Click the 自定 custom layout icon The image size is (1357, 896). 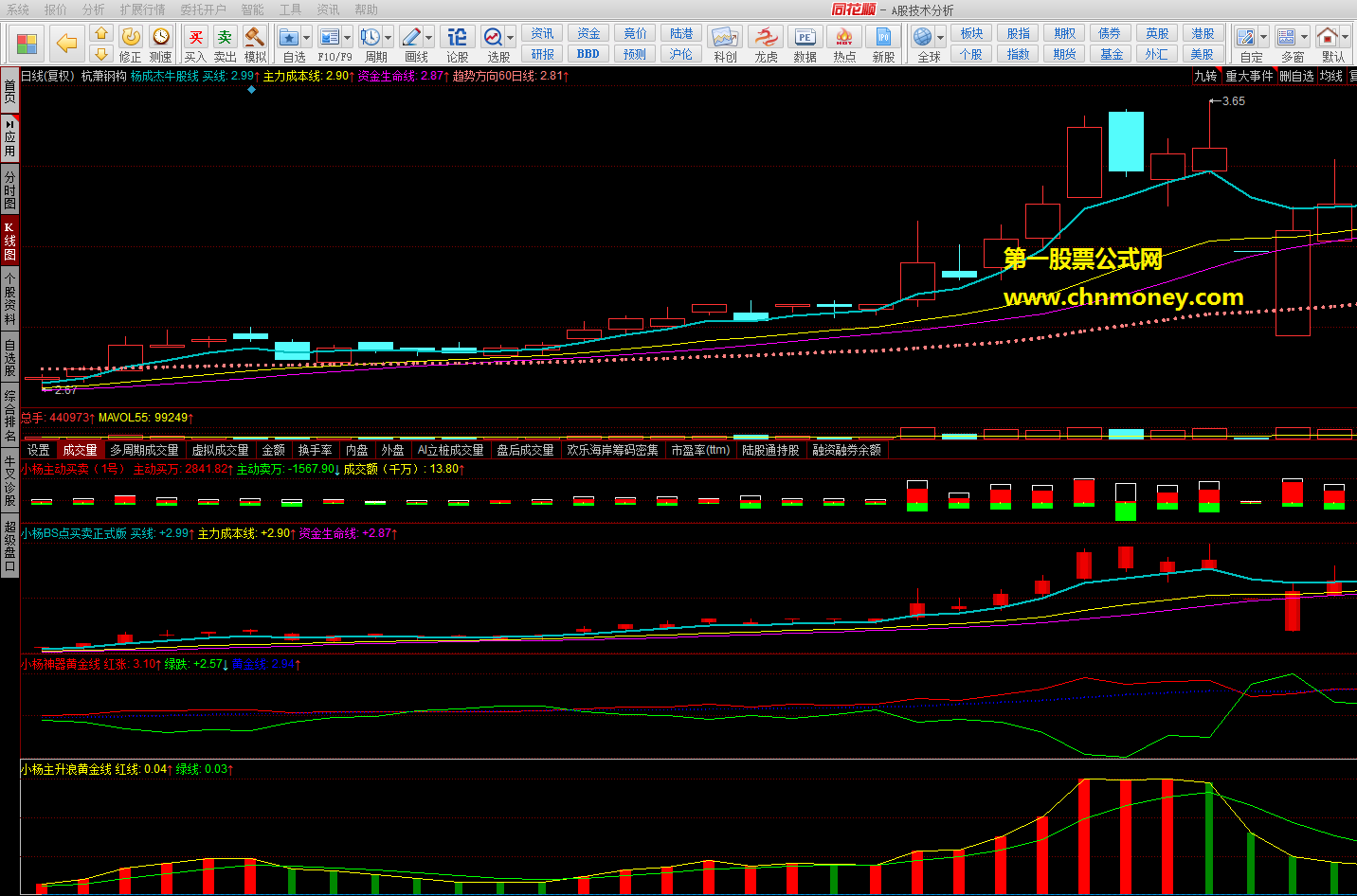(1246, 37)
